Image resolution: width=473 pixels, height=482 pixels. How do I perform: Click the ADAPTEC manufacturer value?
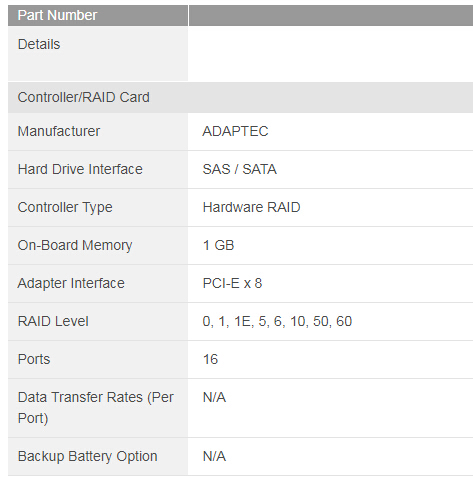click(x=235, y=131)
